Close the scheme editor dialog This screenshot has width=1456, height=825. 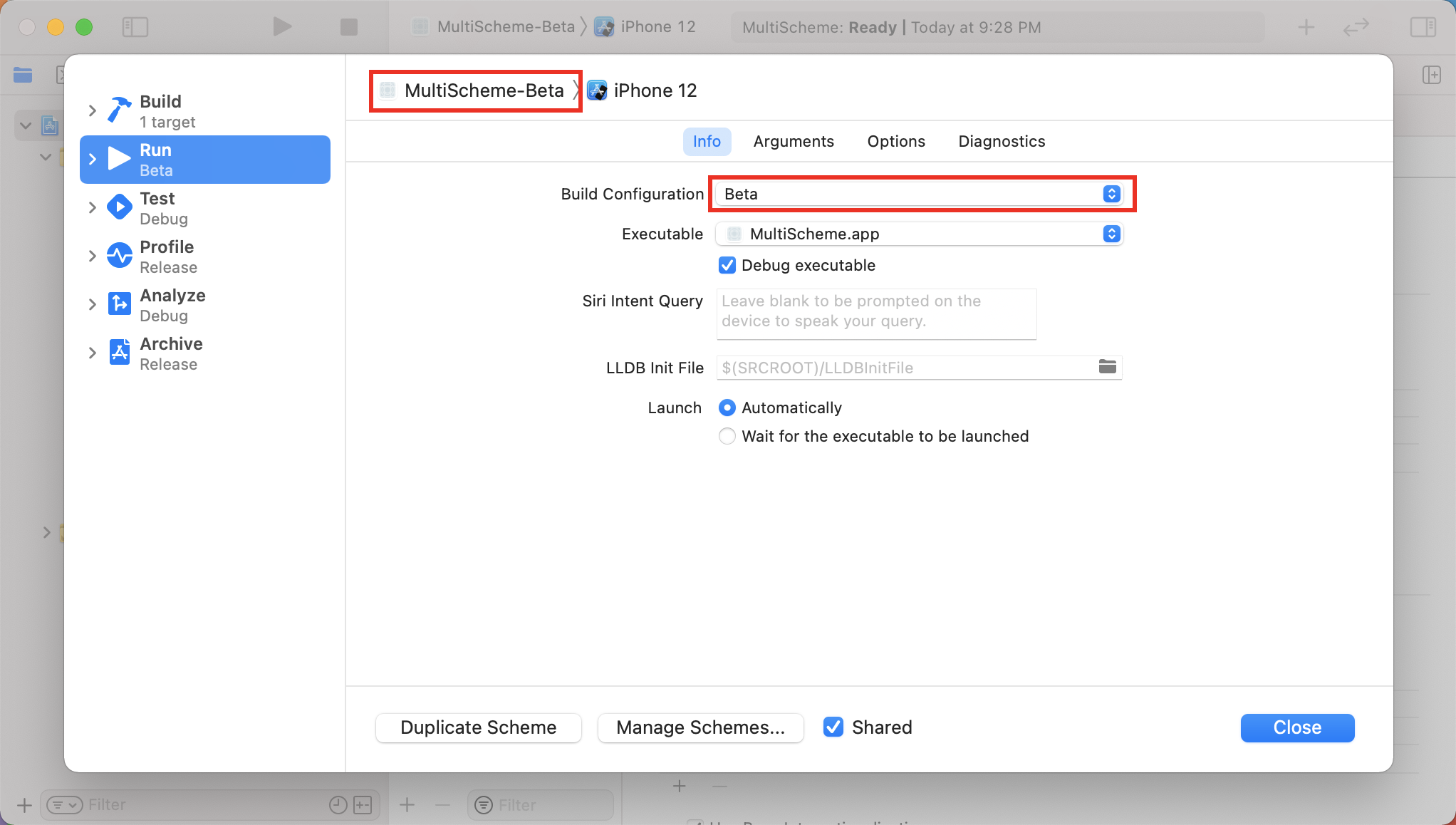pyautogui.click(x=1296, y=727)
